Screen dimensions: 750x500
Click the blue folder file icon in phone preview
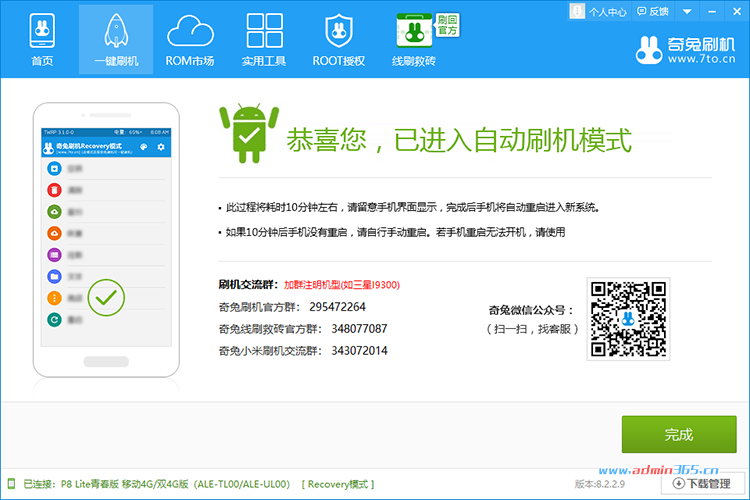[55, 276]
